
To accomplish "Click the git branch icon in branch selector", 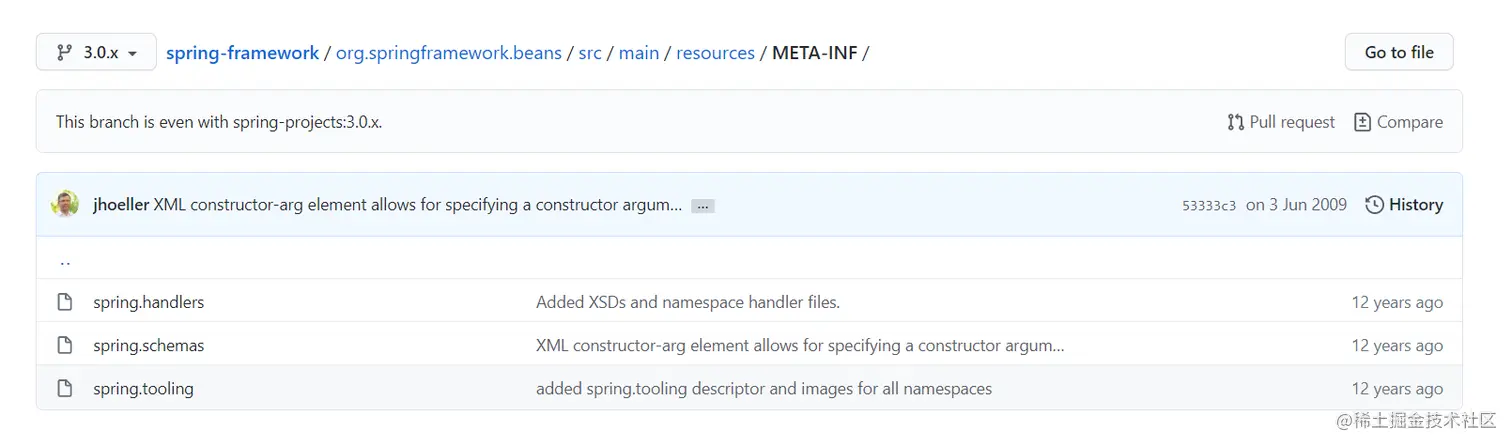I will coord(64,52).
